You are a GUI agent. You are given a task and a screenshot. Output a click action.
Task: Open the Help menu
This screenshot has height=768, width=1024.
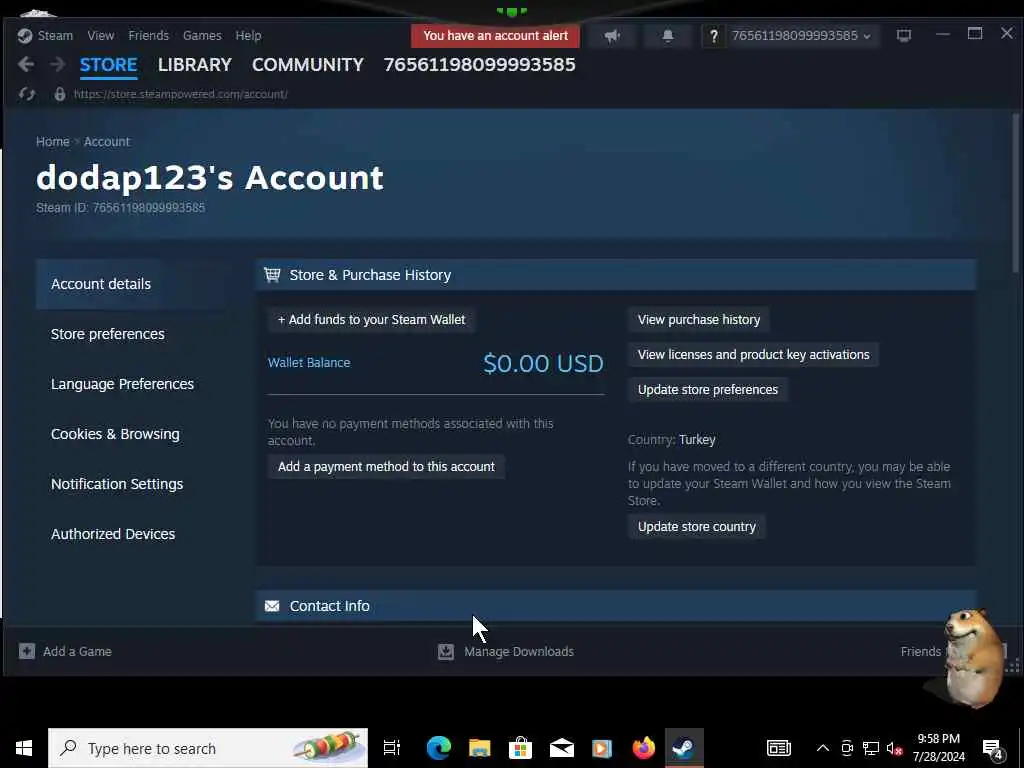click(x=248, y=35)
